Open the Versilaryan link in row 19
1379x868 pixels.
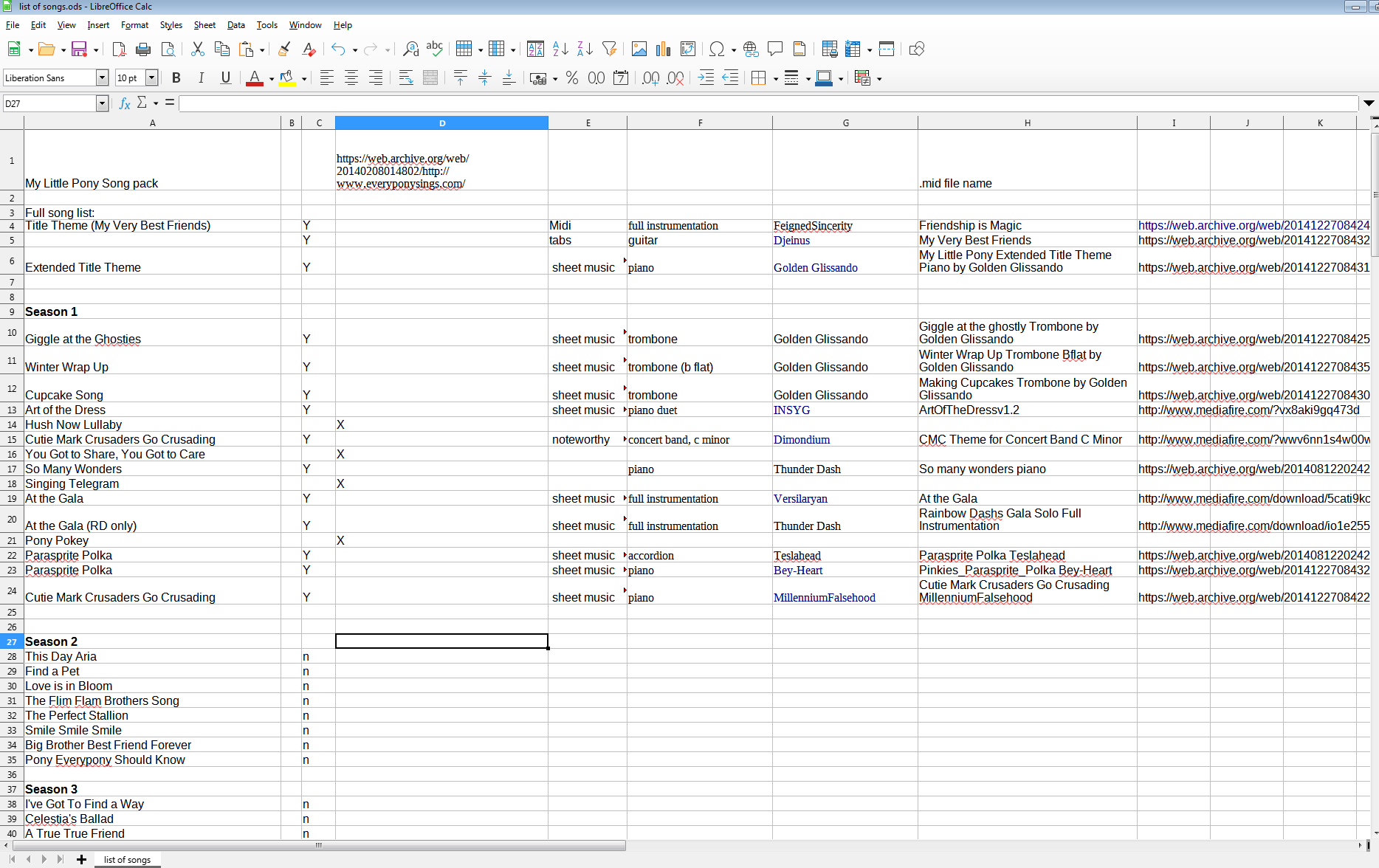click(x=800, y=499)
